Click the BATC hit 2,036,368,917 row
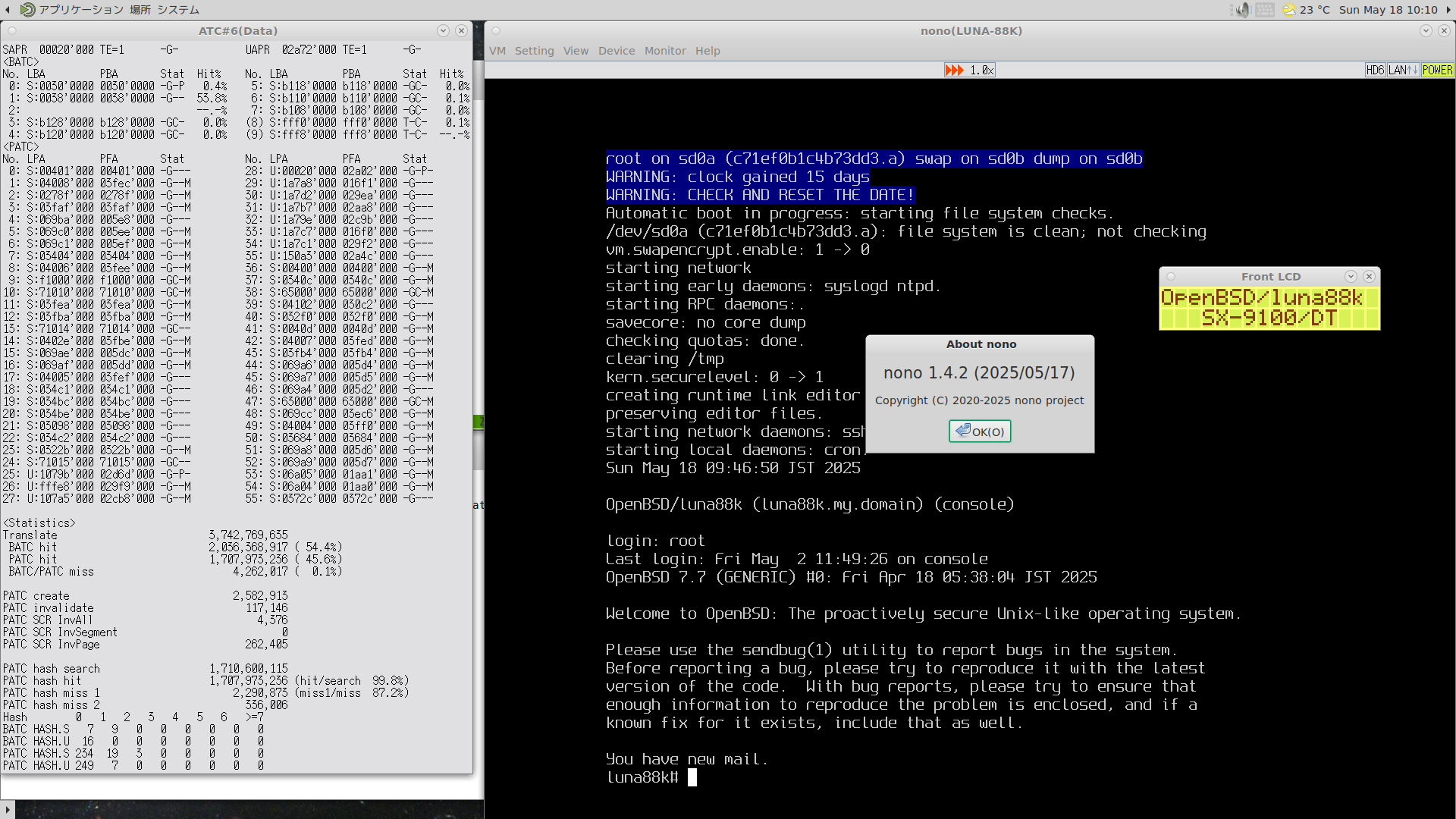This screenshot has width=1456, height=819. click(175, 548)
